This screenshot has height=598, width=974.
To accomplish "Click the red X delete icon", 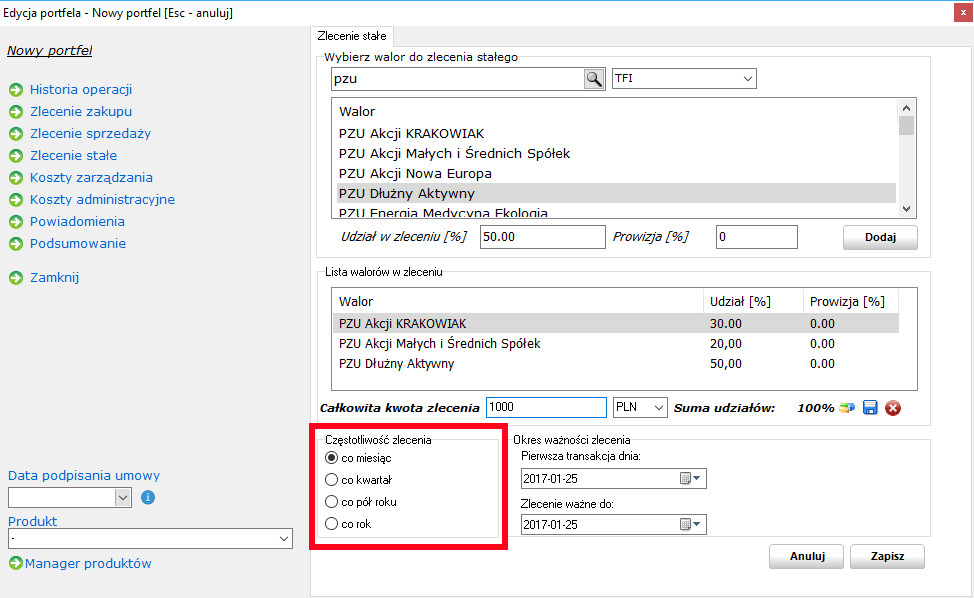I will coord(893,407).
